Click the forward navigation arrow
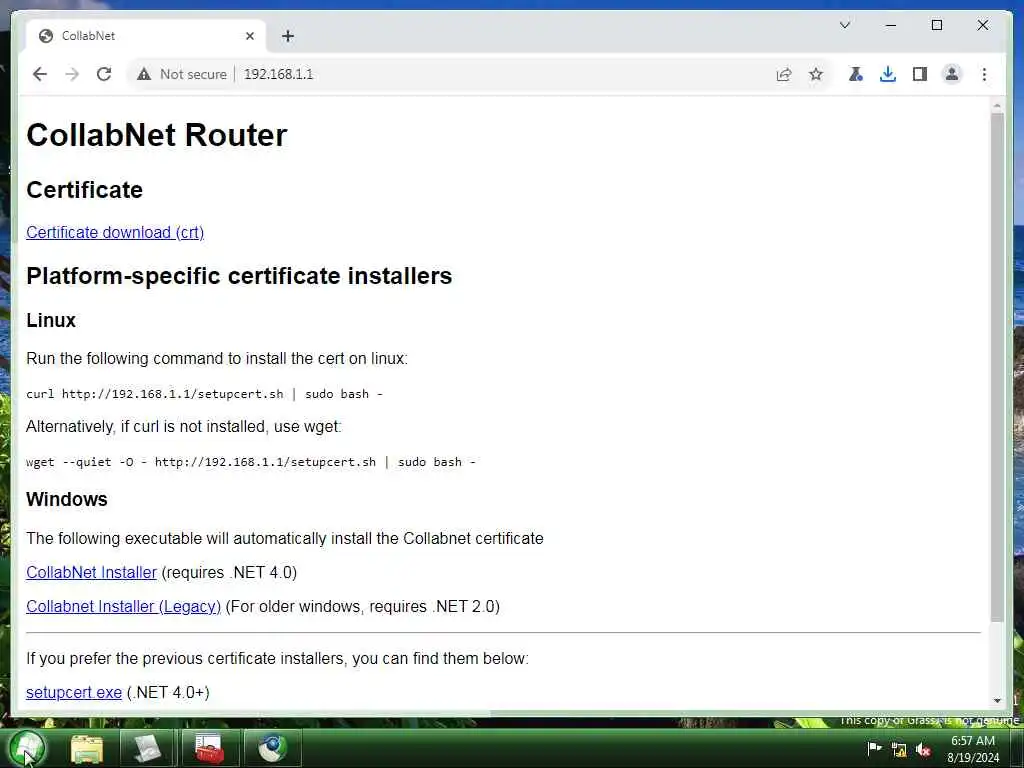Viewport: 1024px width, 768px height. (72, 74)
